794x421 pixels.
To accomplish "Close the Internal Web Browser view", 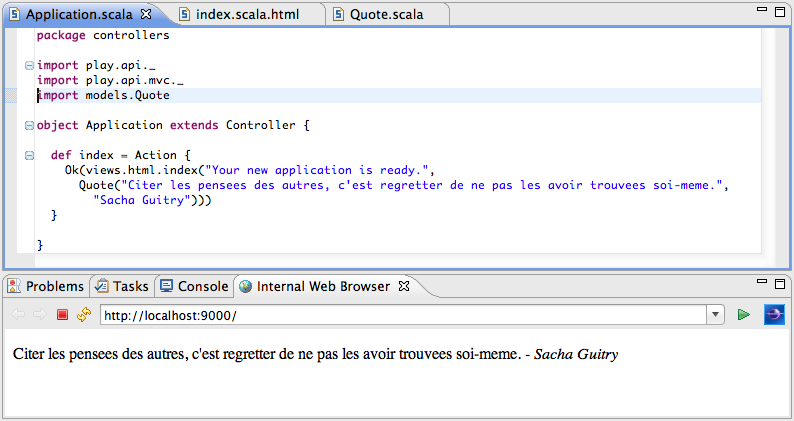I will 404,286.
